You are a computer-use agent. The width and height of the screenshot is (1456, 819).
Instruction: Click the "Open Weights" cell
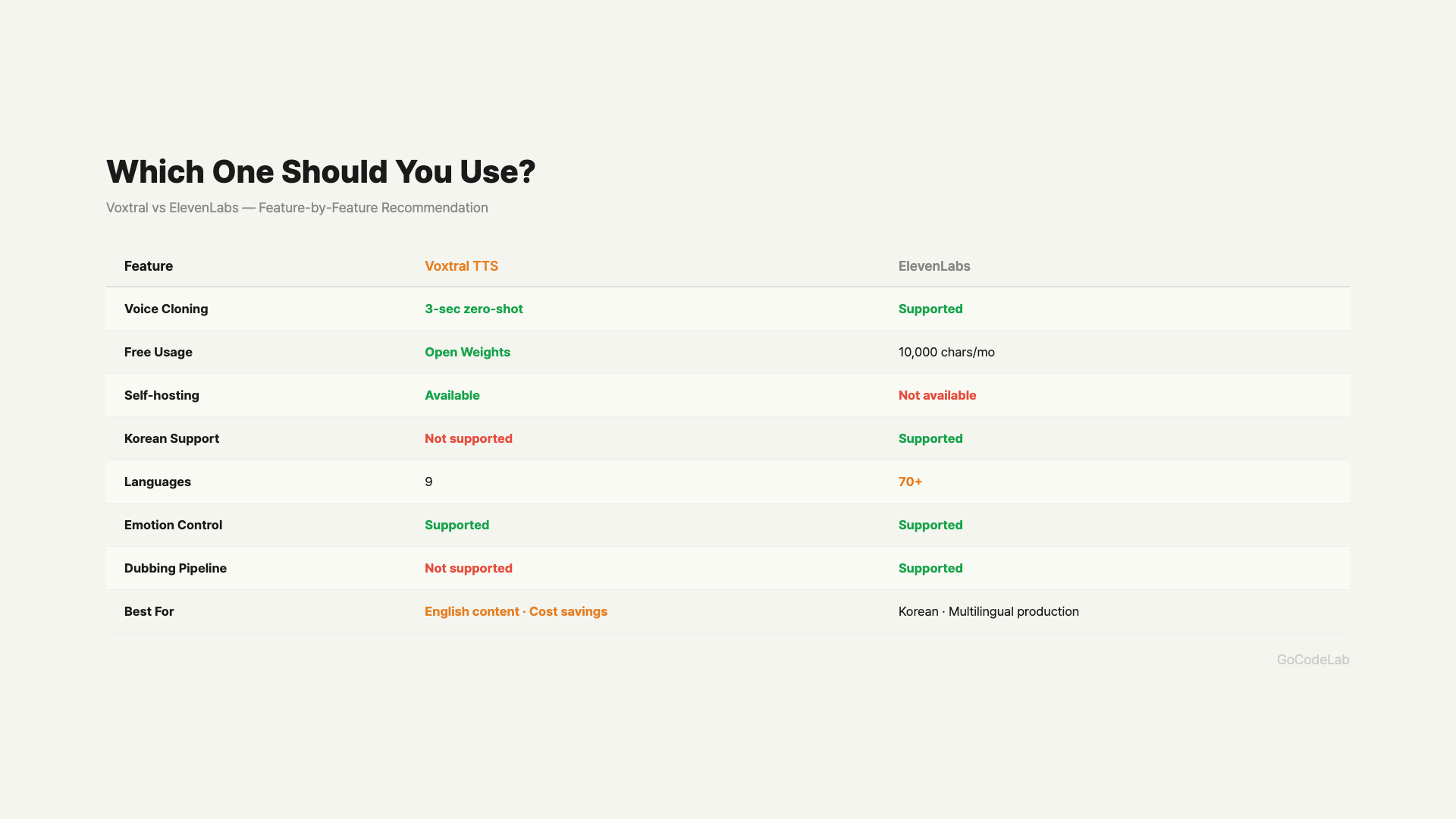point(467,352)
